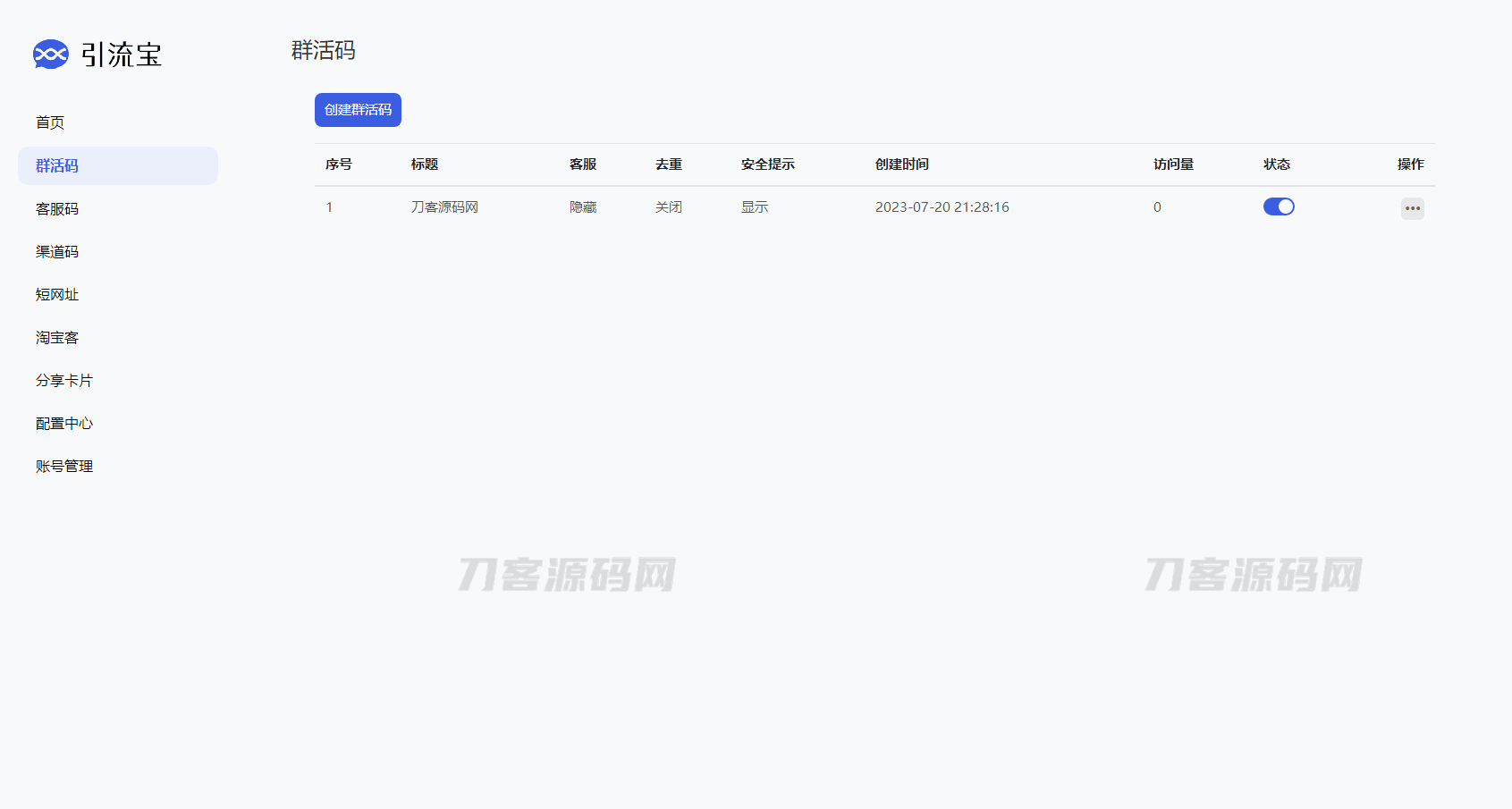The image size is (1512, 809).
Task: Open 账号管理 in the sidebar
Action: tap(64, 467)
